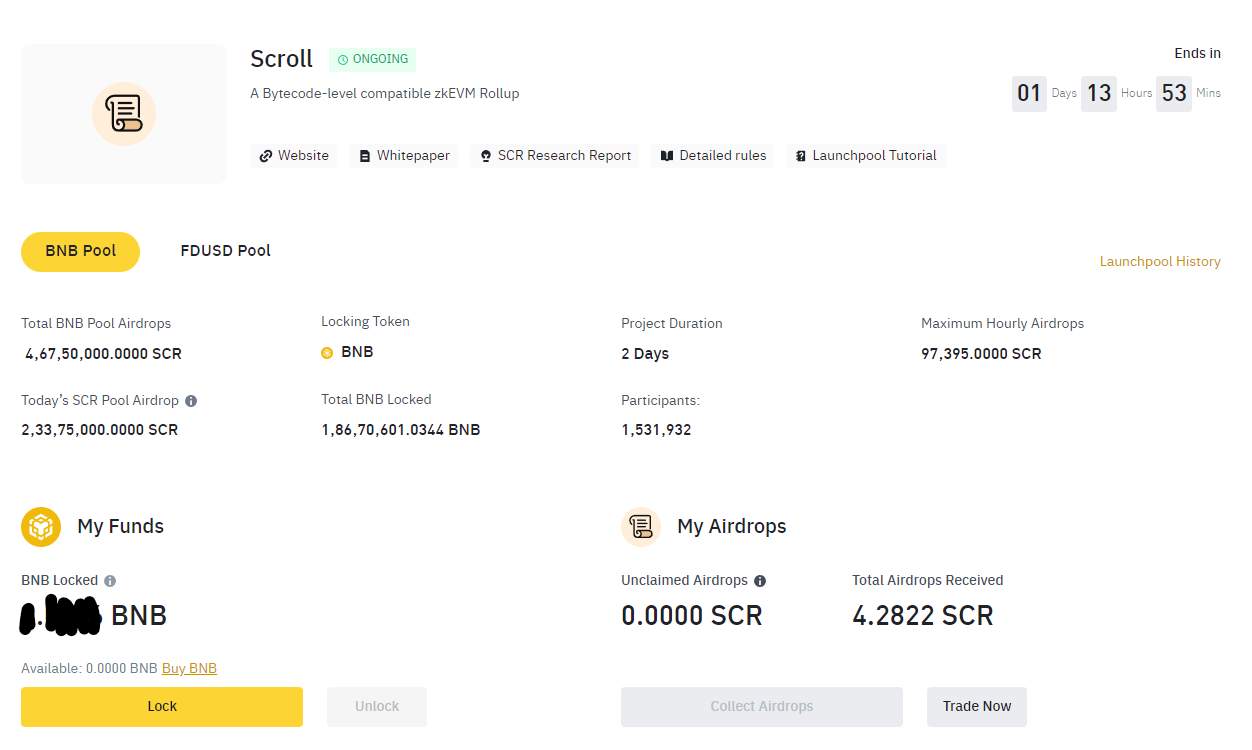Image resolution: width=1252 pixels, height=750 pixels.
Task: Open the SCR Research Report link
Action: tap(556, 156)
